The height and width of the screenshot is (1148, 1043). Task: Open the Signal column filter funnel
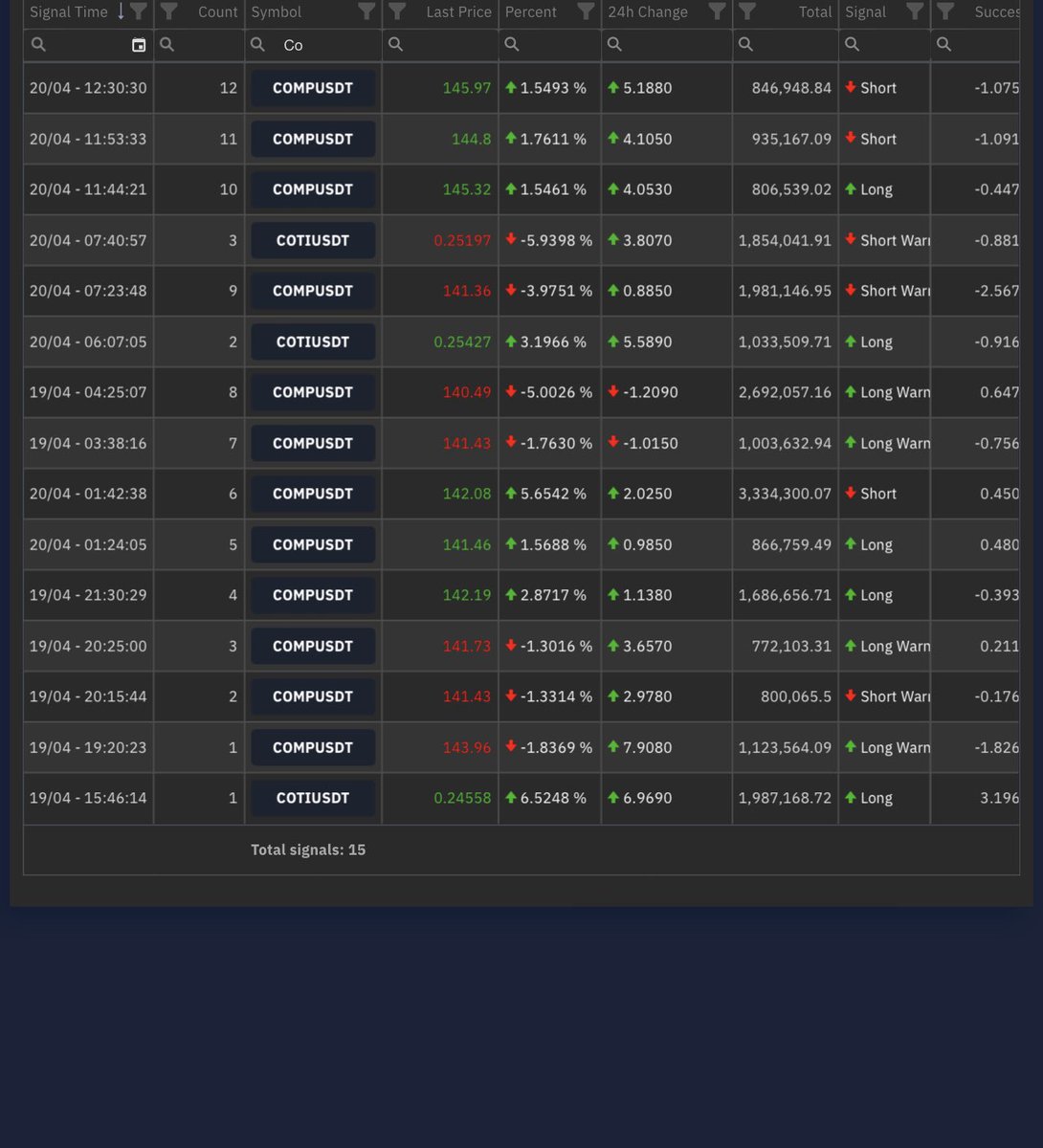pos(916,11)
